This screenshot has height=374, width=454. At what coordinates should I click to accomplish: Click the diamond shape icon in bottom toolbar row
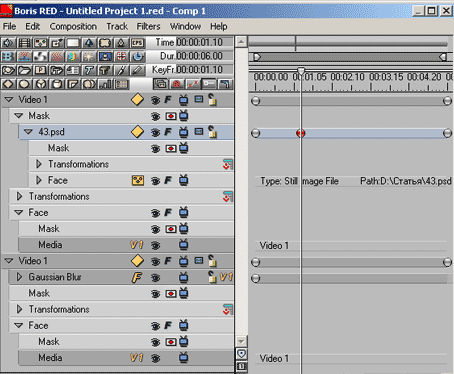pos(8,84)
